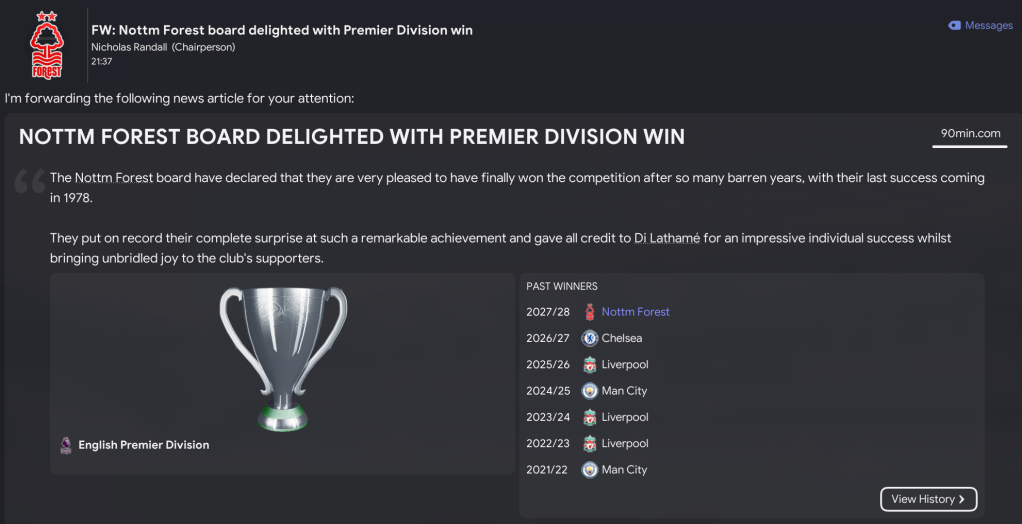Screen dimensions: 1022x524
Task: Click the Man City badge for 2021/22
Action: click(x=589, y=470)
